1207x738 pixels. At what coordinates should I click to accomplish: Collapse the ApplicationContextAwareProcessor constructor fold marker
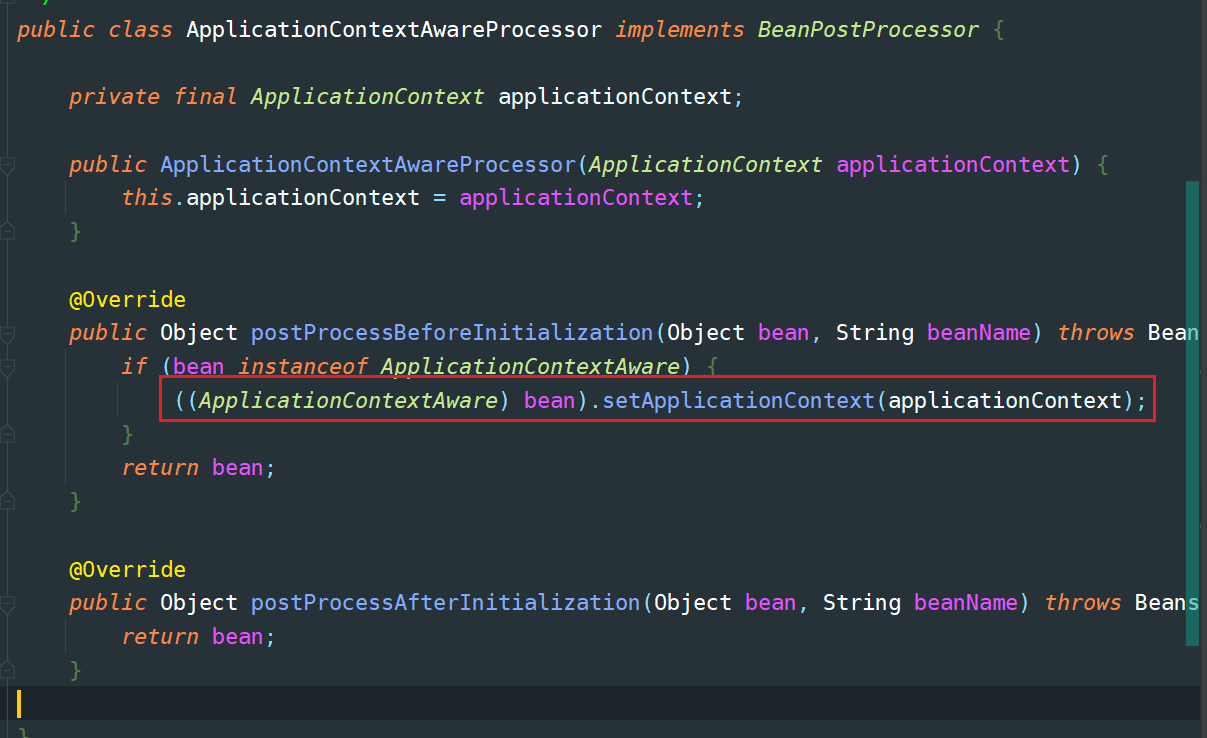tap(8, 165)
